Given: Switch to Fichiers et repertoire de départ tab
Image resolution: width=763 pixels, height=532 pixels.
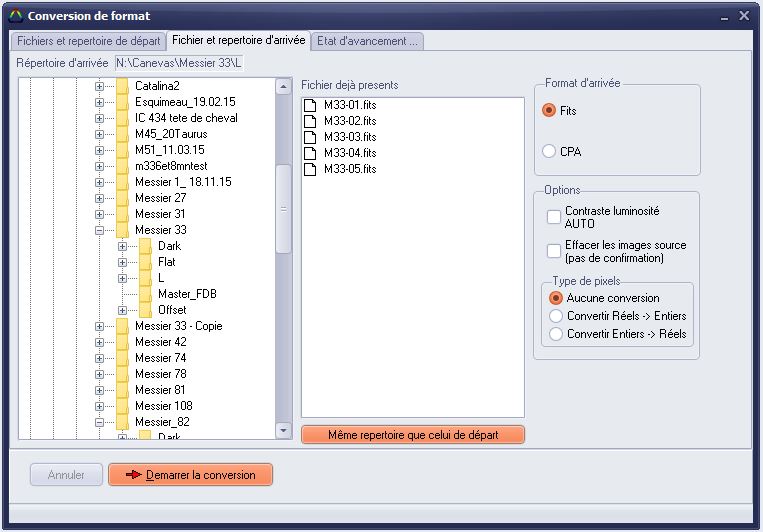Looking at the screenshot, I should click(x=87, y=41).
